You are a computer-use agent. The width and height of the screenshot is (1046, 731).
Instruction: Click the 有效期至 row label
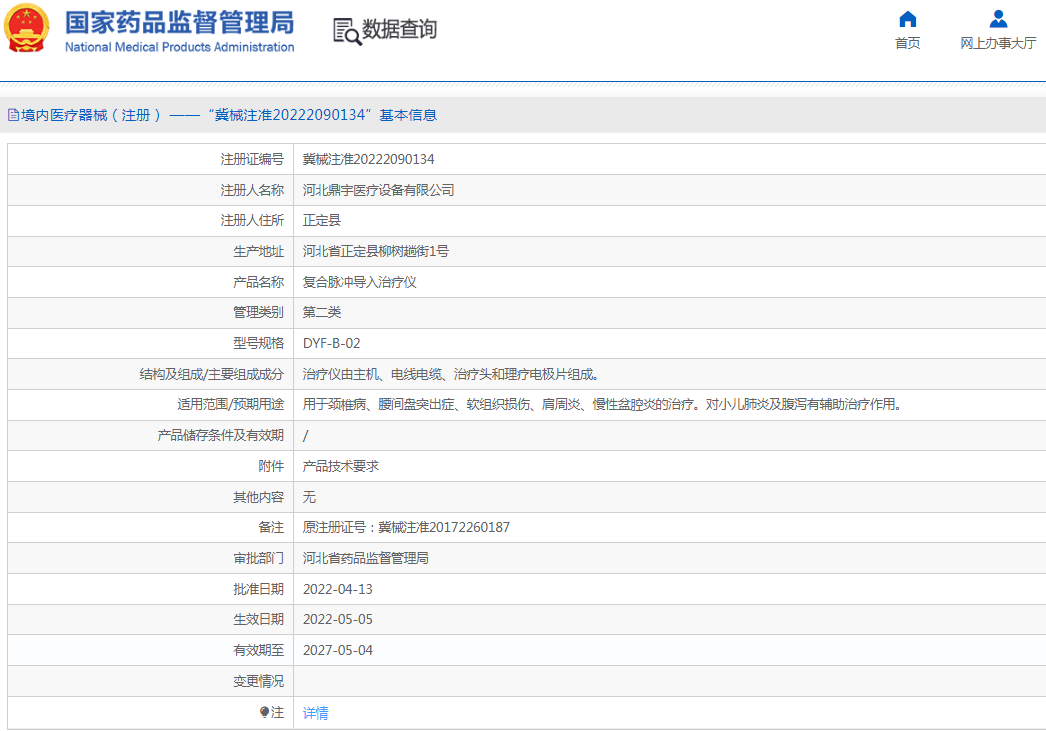(x=258, y=650)
